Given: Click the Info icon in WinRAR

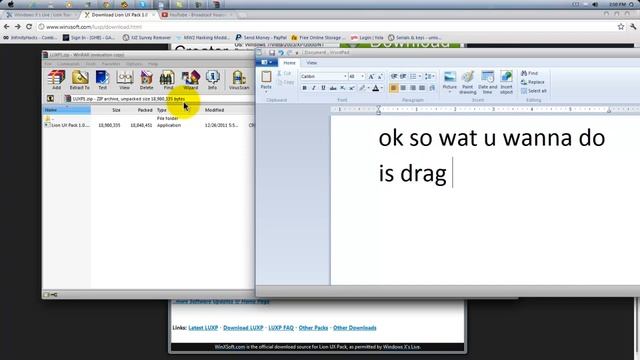Looking at the screenshot, I should 212,80.
